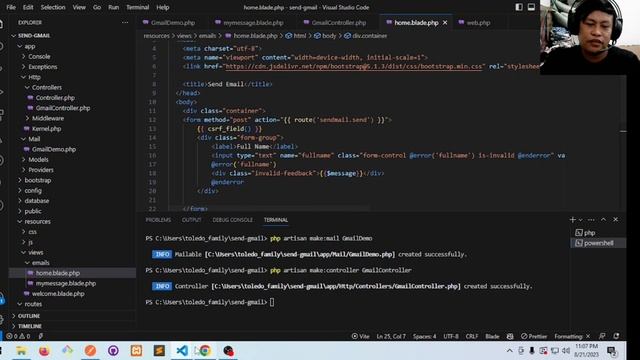Maximize the panel with the up chevron
The width and height of the screenshot is (640, 360).
pyautogui.click(x=603, y=220)
